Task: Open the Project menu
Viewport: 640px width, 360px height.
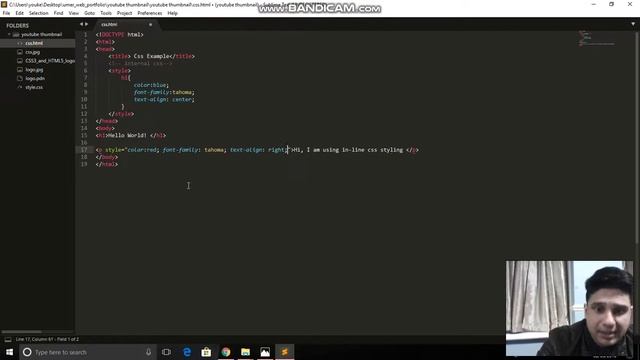Action: coord(124,13)
